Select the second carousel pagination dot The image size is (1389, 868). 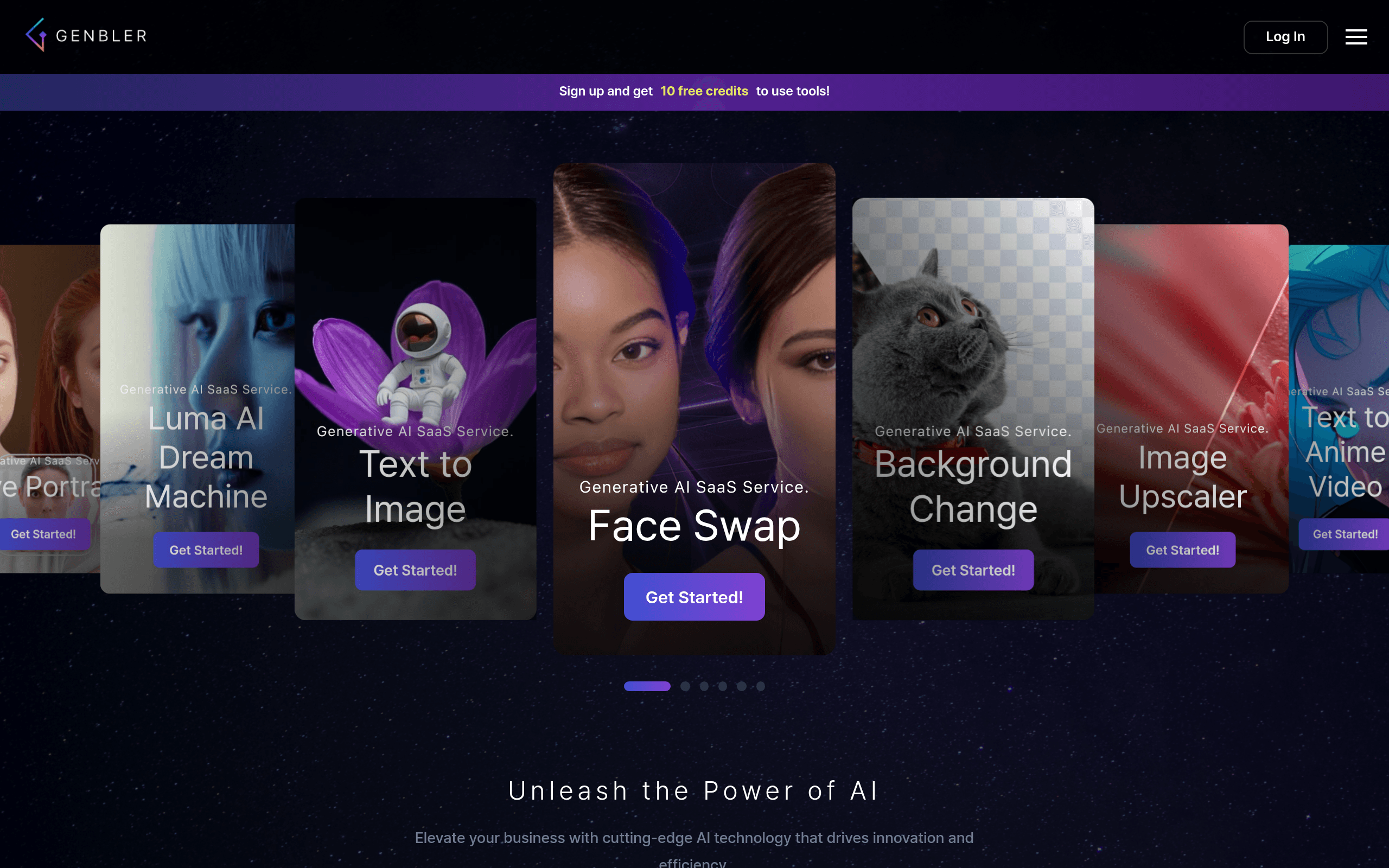[x=685, y=686]
